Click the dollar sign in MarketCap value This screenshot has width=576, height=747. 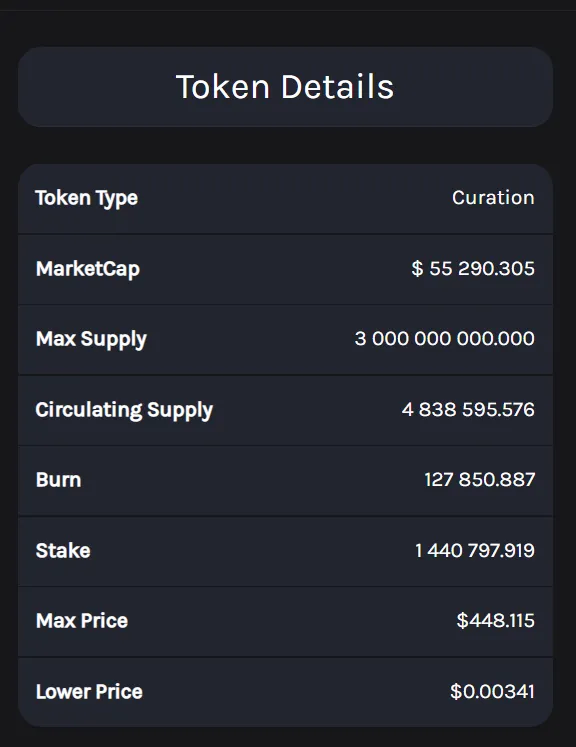(x=417, y=269)
